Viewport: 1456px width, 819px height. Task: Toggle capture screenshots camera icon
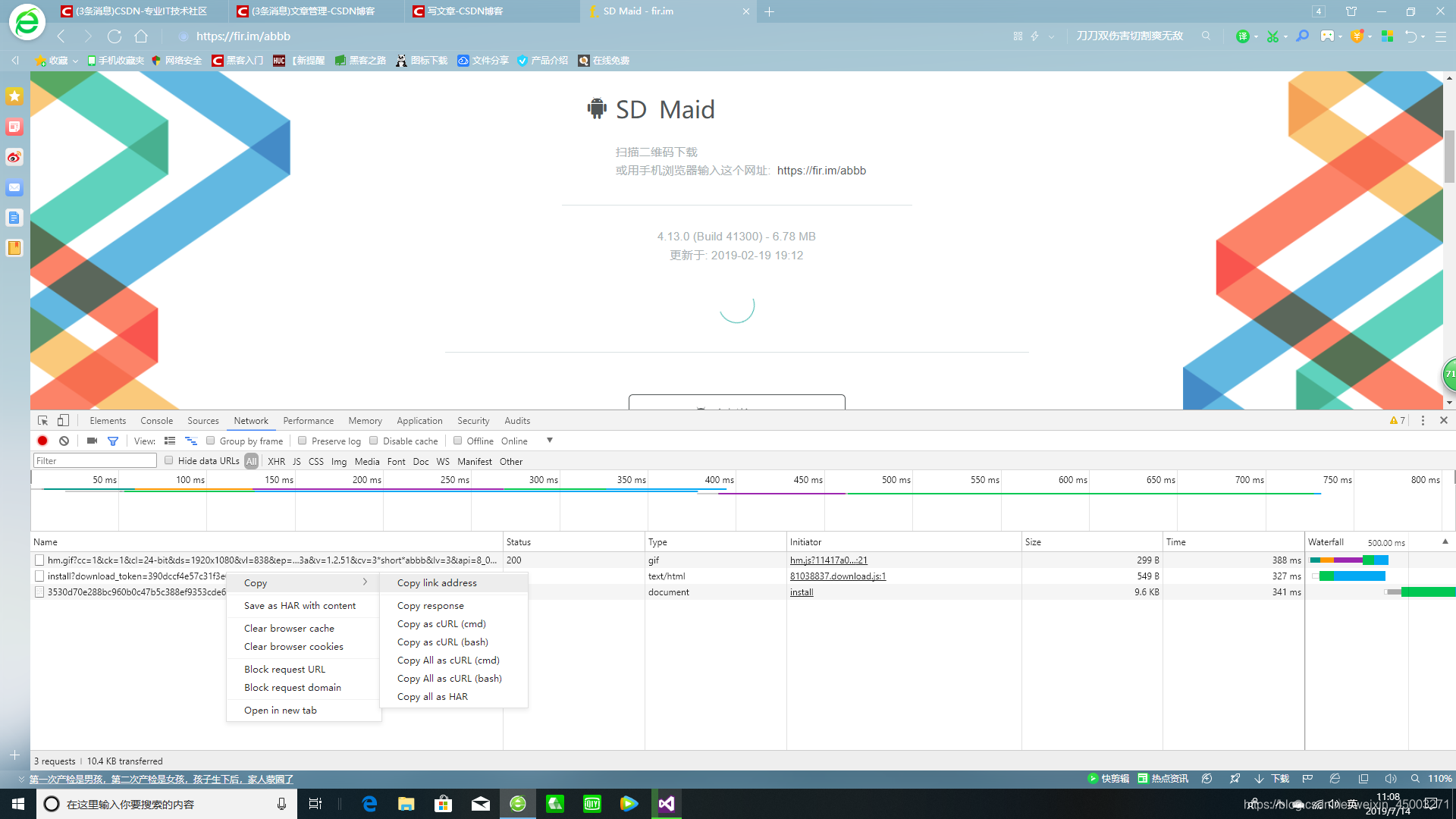click(x=92, y=441)
